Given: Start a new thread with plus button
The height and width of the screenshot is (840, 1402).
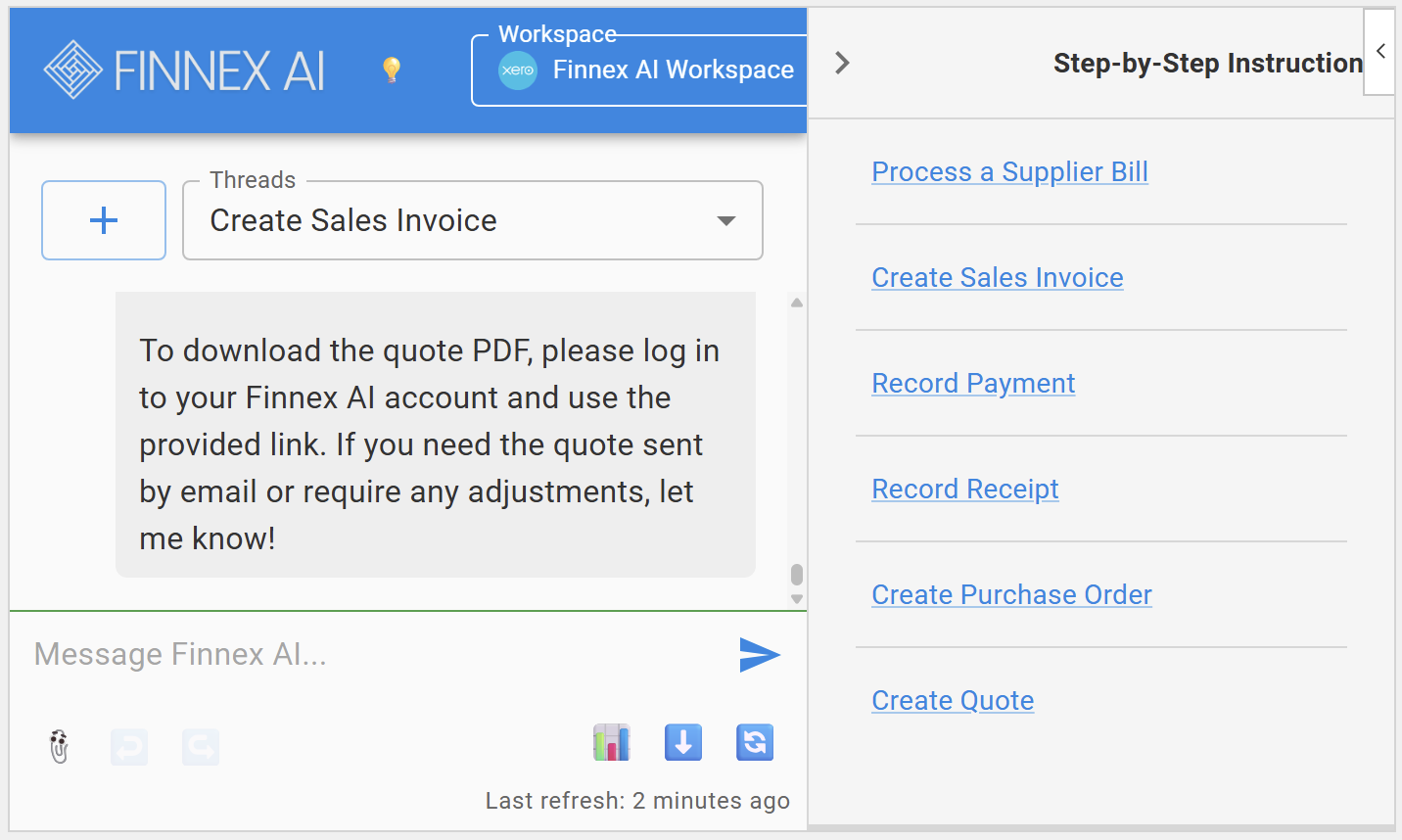Looking at the screenshot, I should (x=104, y=220).
